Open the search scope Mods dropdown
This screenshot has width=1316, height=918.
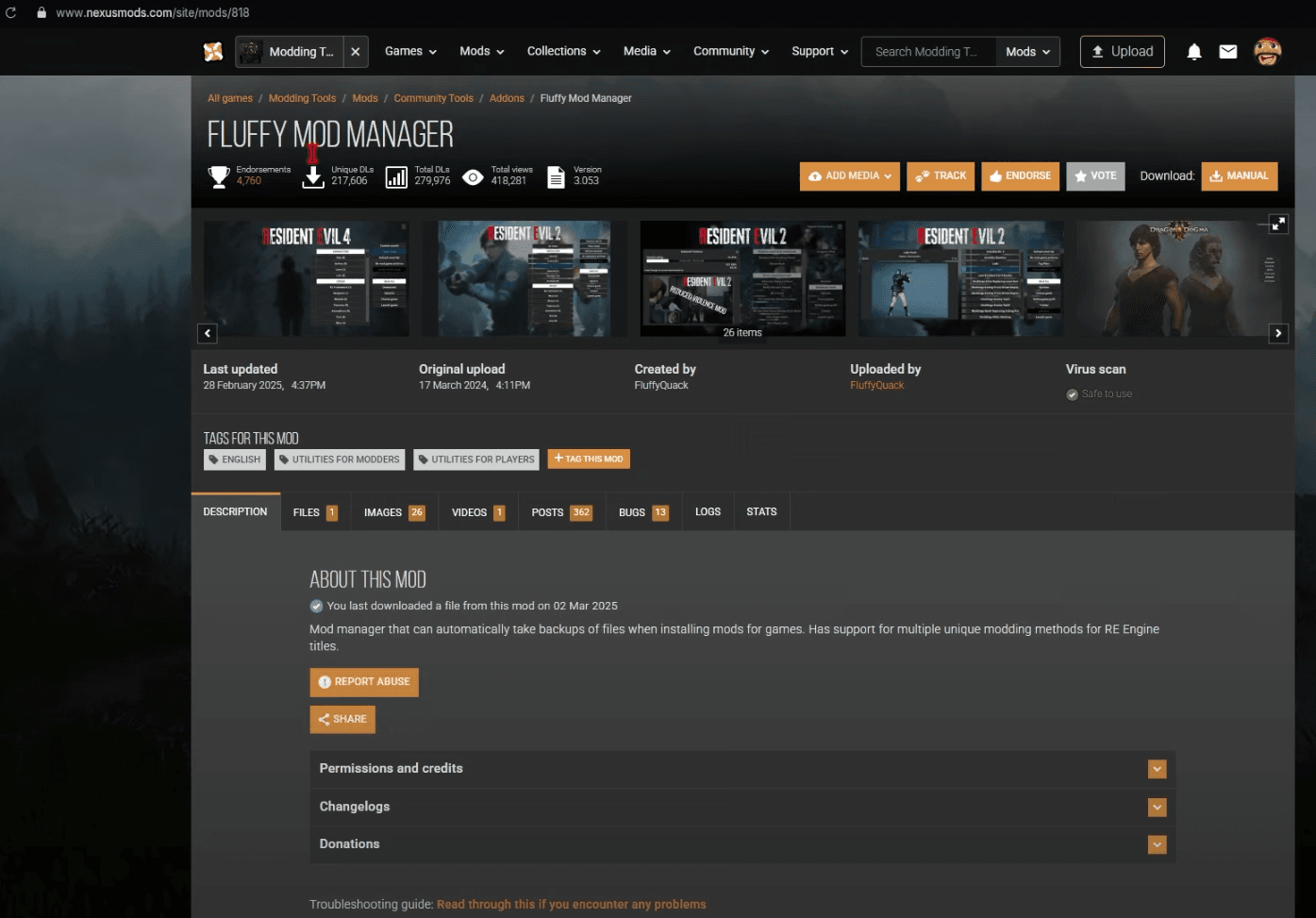[x=1027, y=52]
